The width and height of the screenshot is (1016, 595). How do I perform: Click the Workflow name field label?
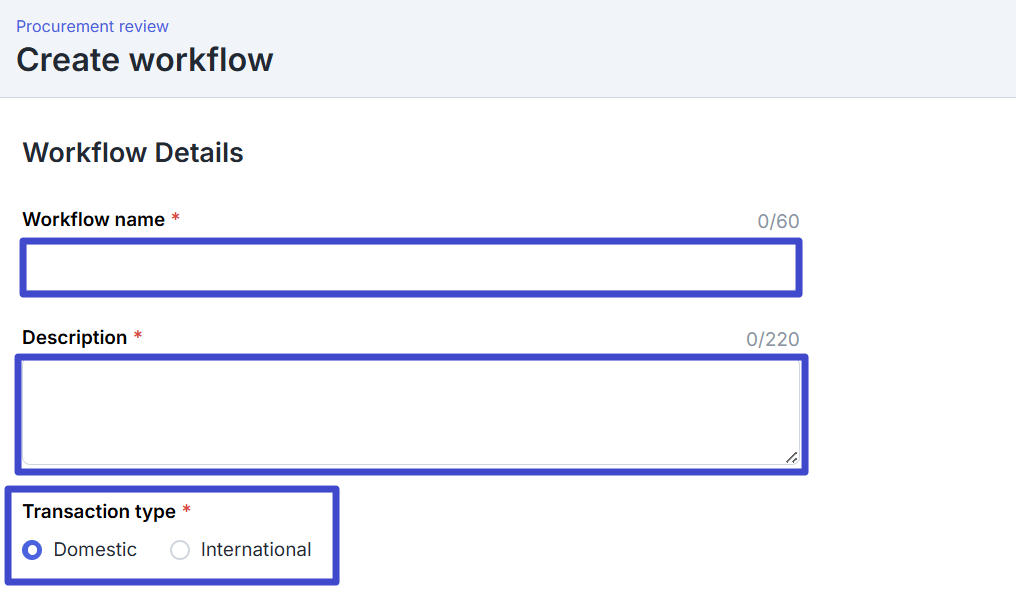click(x=93, y=219)
